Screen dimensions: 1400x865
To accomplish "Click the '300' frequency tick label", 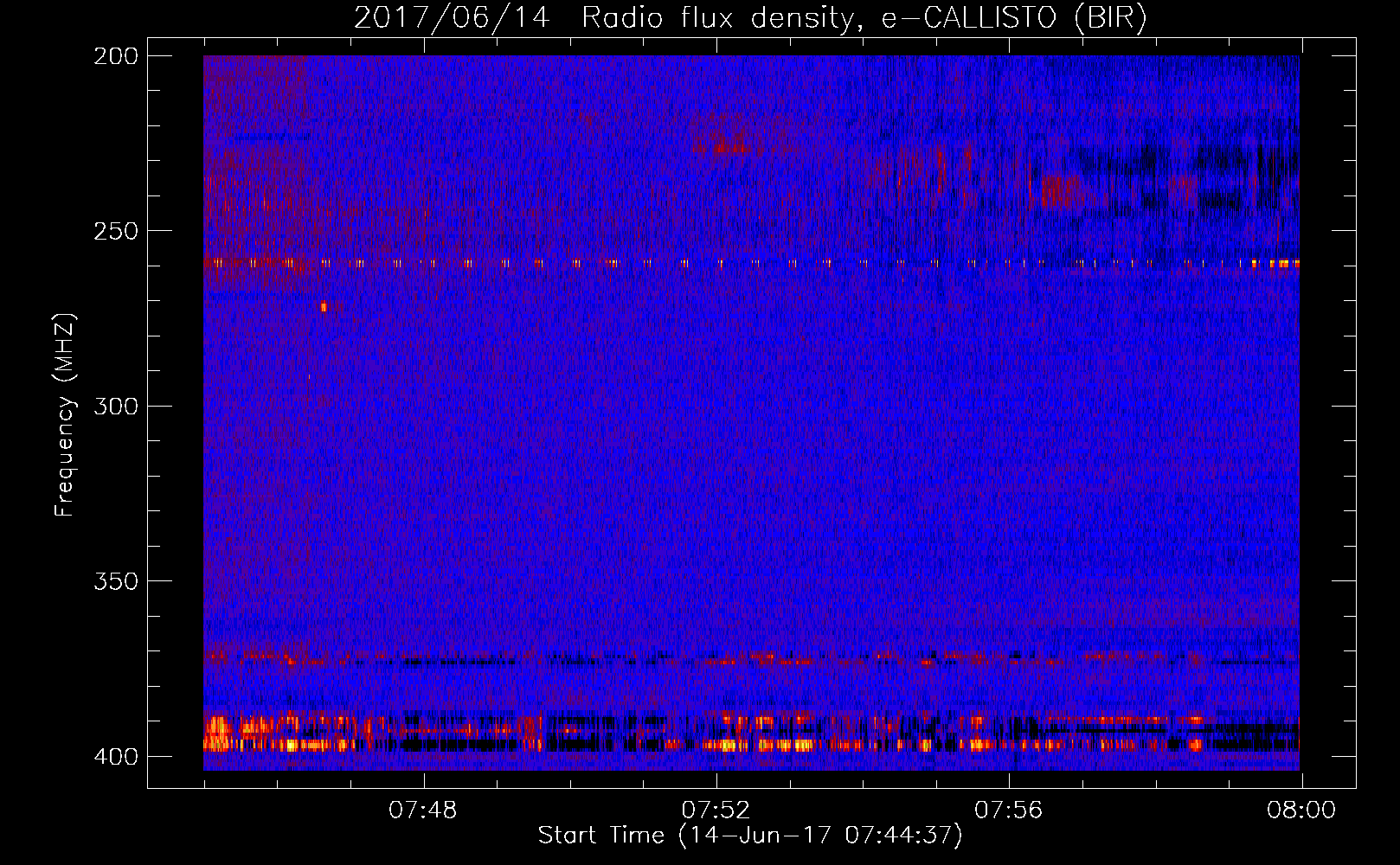I will [116, 407].
